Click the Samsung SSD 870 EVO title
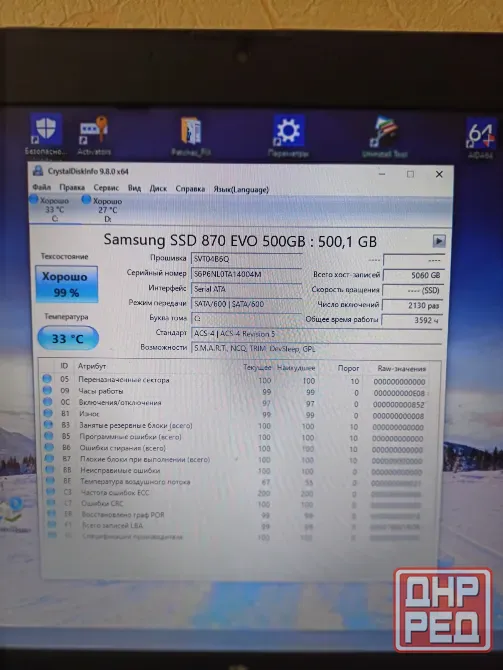This screenshot has height=670, width=503. coord(240,241)
